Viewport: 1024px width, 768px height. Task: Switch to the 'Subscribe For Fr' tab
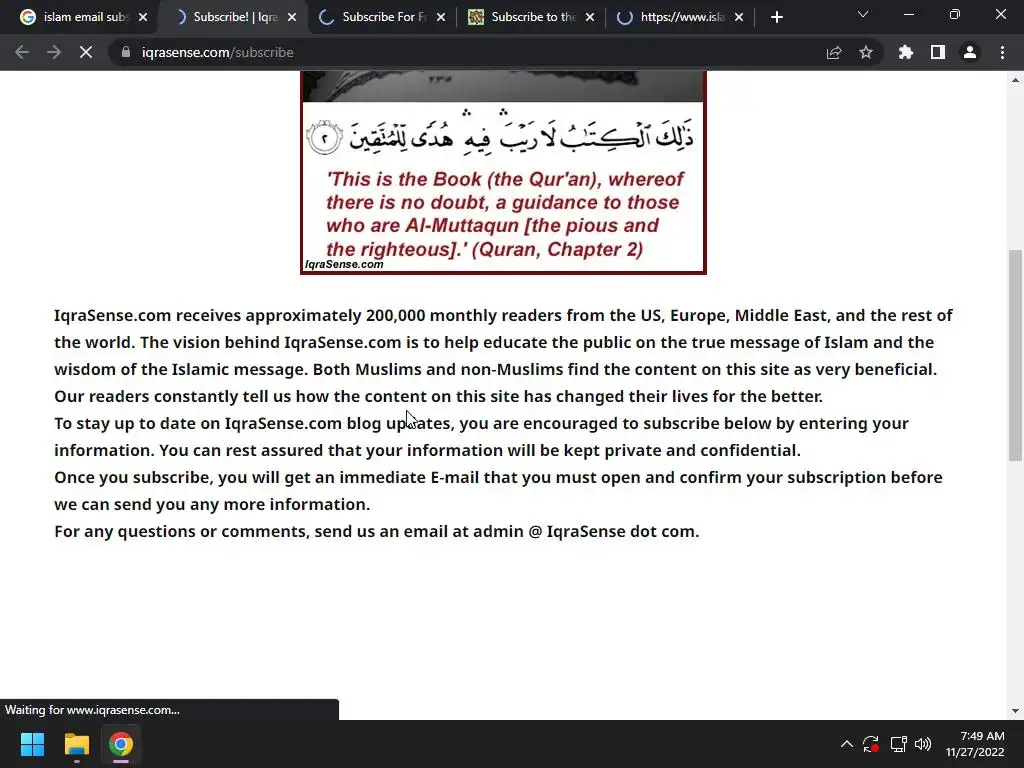381,17
